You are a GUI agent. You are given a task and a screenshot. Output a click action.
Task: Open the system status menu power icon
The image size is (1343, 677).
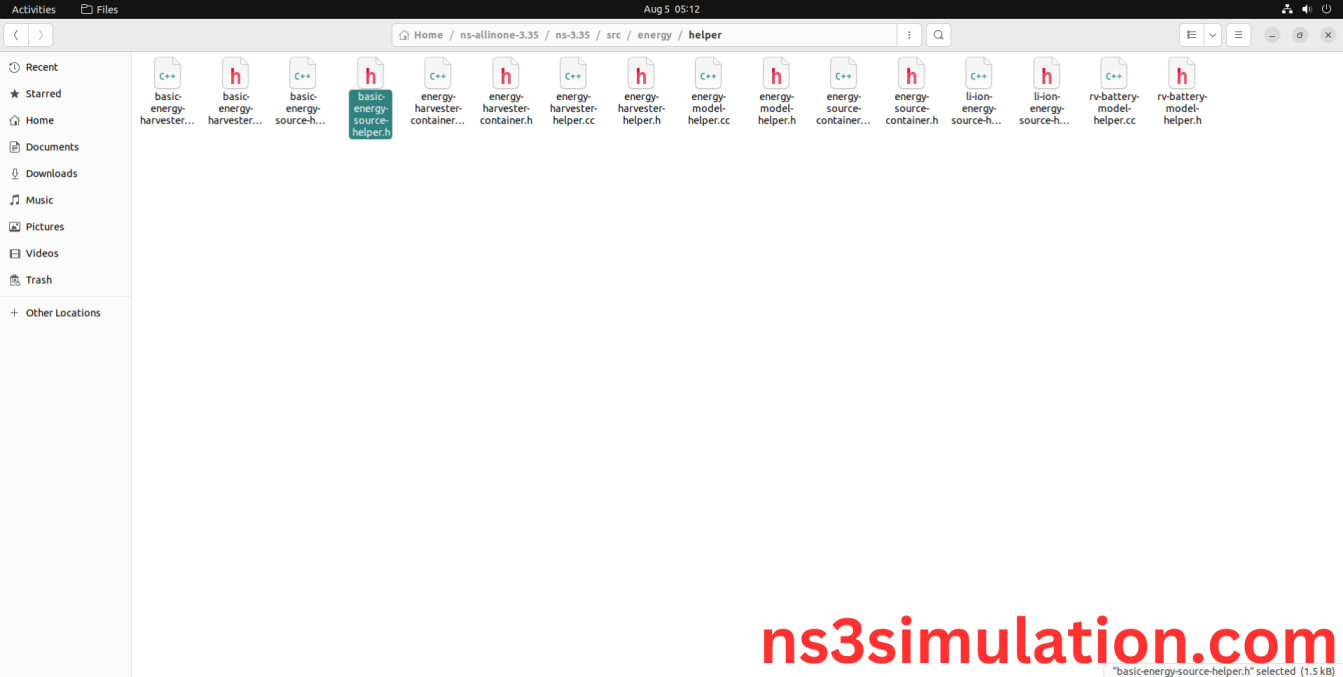pos(1326,9)
